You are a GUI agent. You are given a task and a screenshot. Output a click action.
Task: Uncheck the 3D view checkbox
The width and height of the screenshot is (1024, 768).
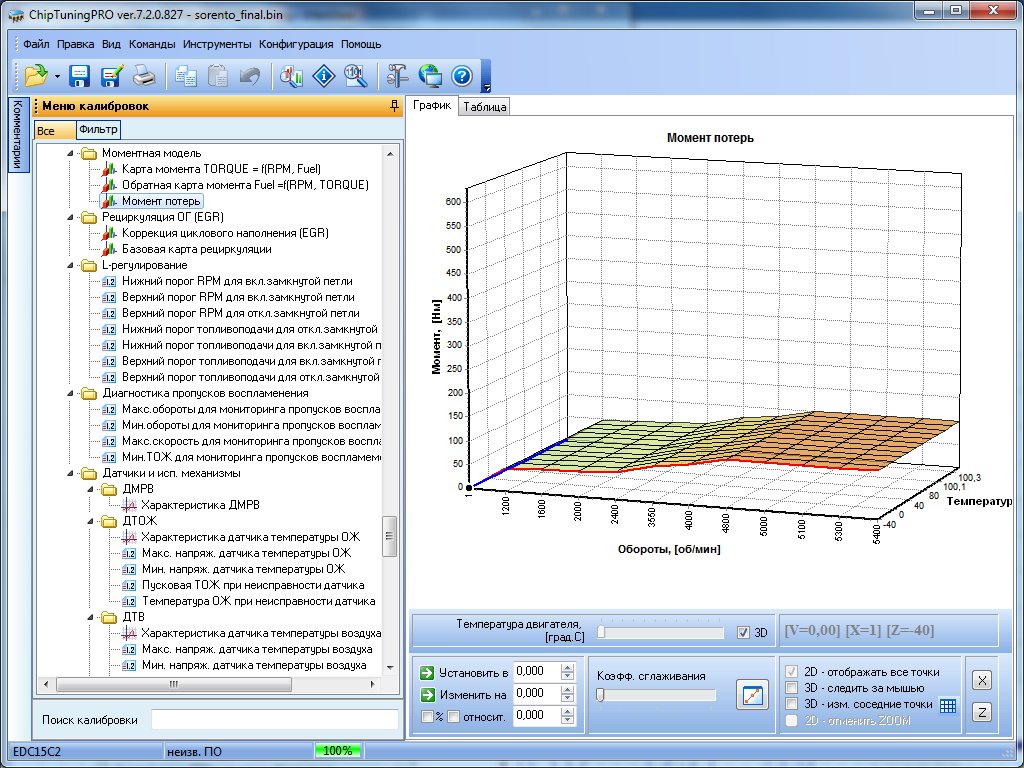(742, 632)
